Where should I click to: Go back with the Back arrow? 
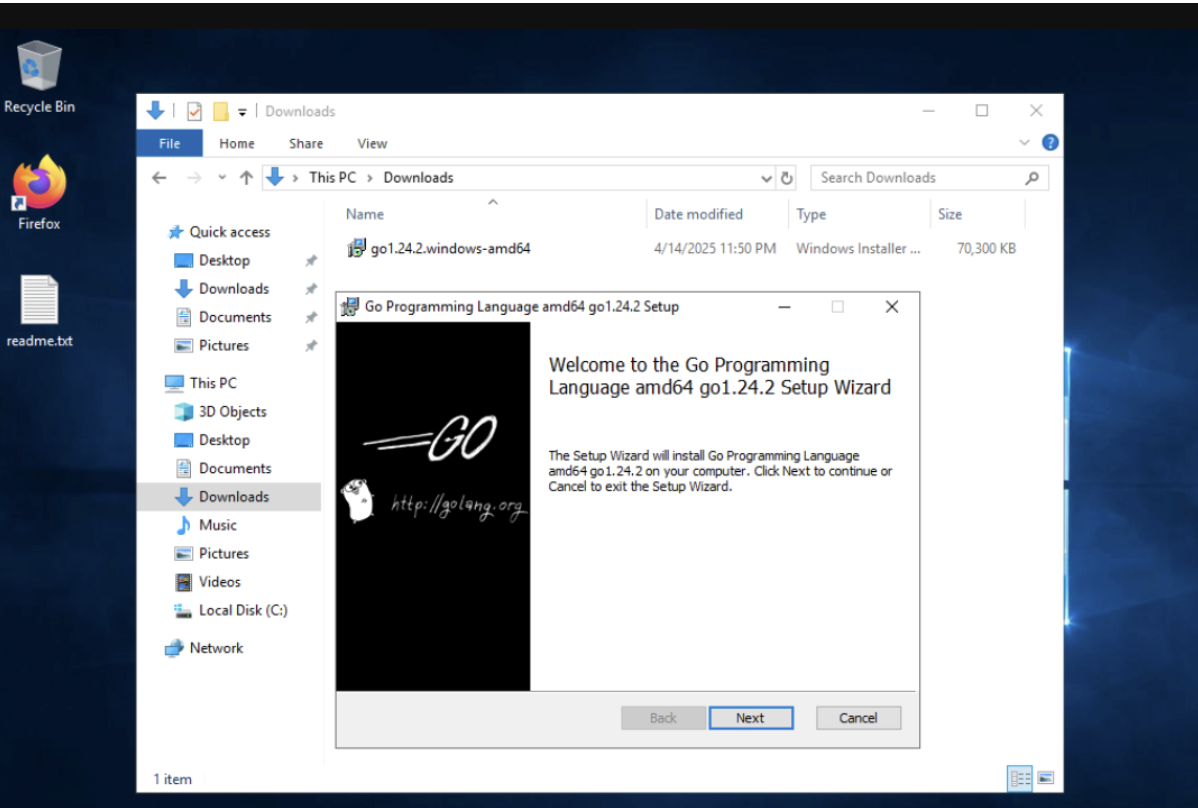tap(159, 178)
